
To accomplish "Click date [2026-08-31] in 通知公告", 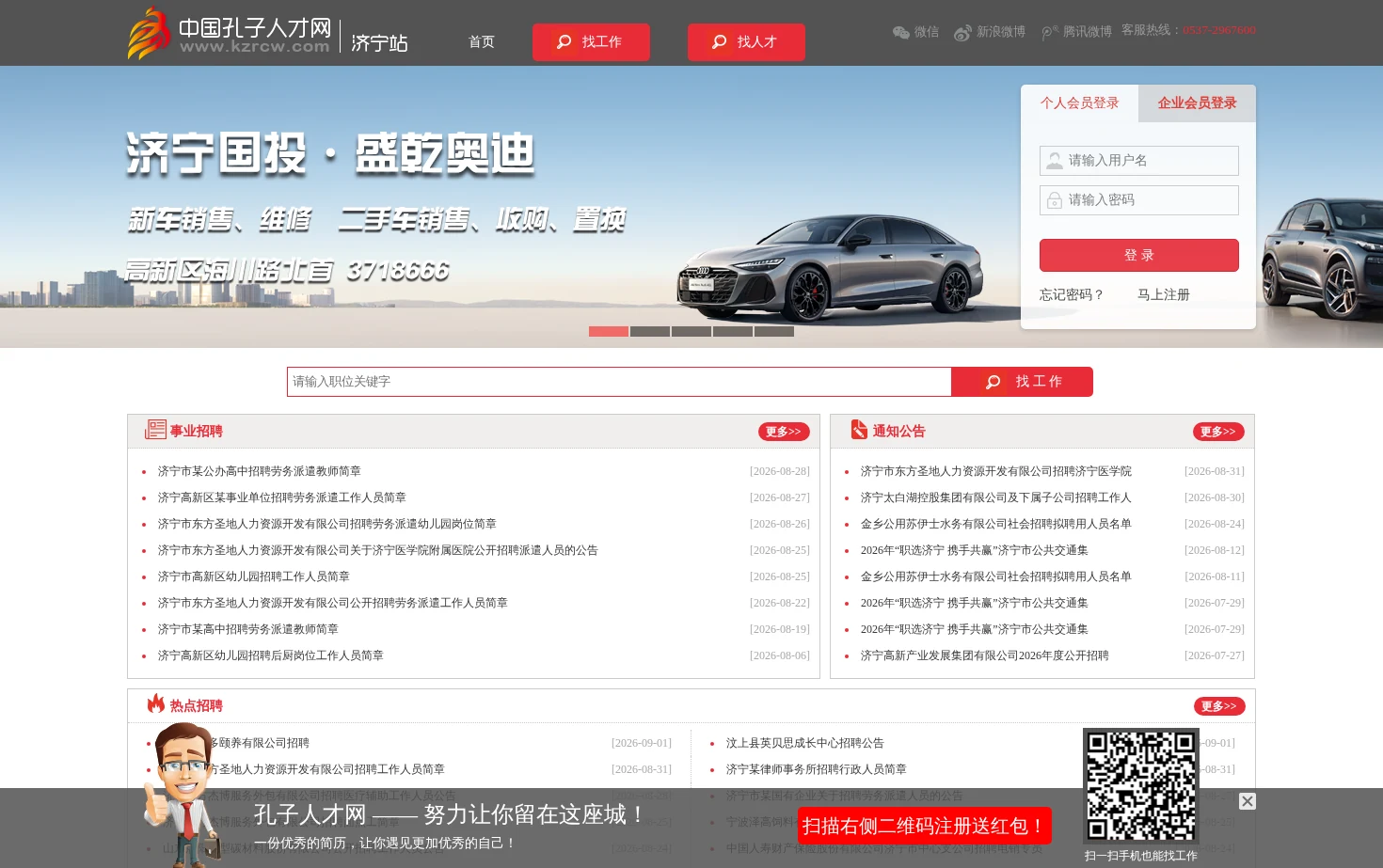I will [x=1215, y=471].
